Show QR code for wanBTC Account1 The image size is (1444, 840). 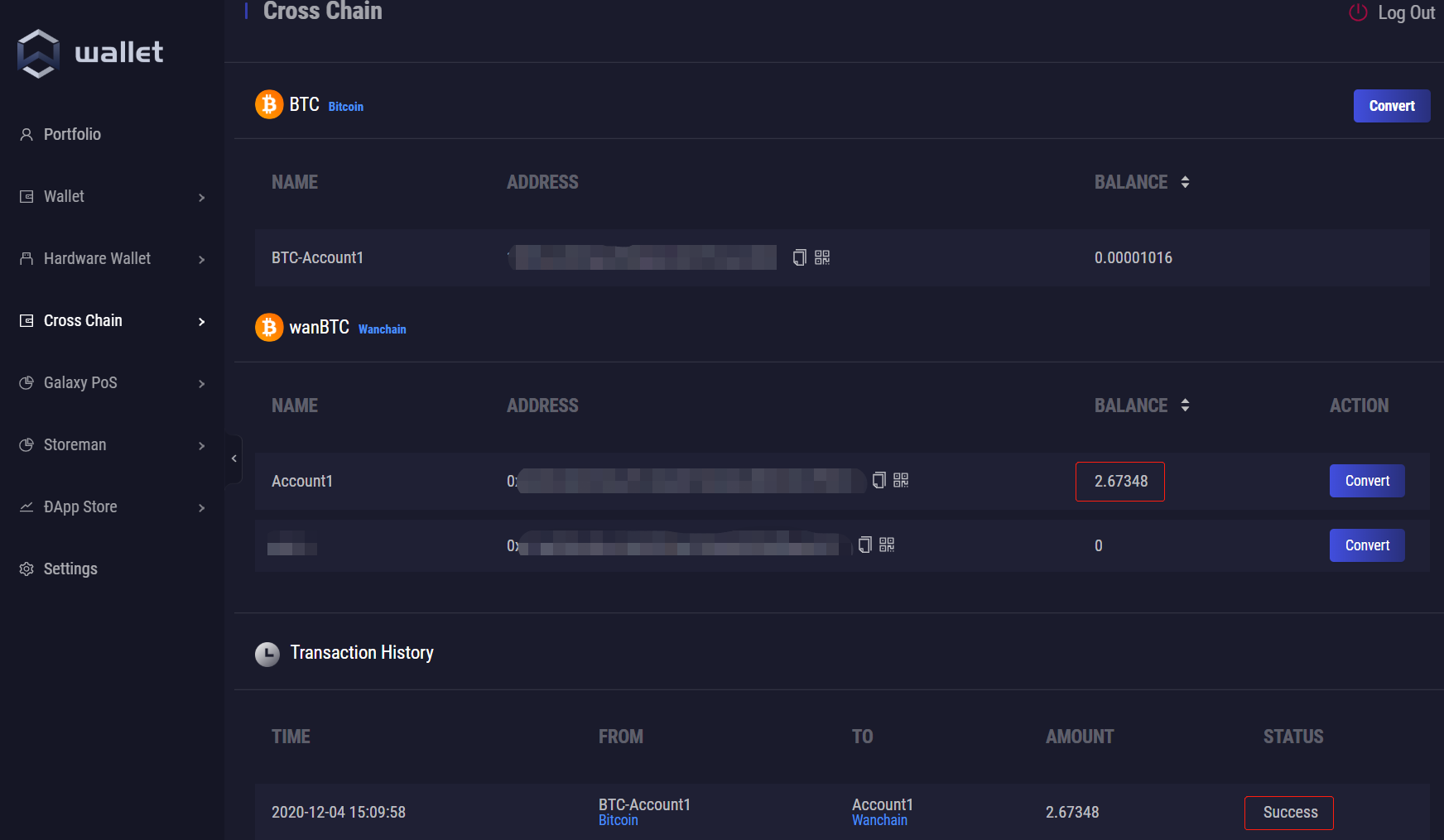pyautogui.click(x=901, y=481)
